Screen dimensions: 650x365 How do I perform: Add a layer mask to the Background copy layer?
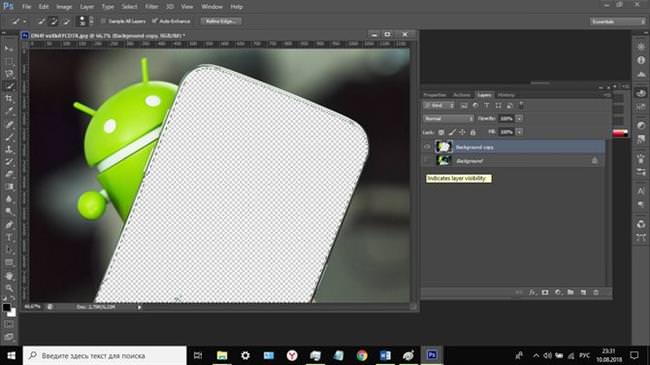(x=545, y=292)
